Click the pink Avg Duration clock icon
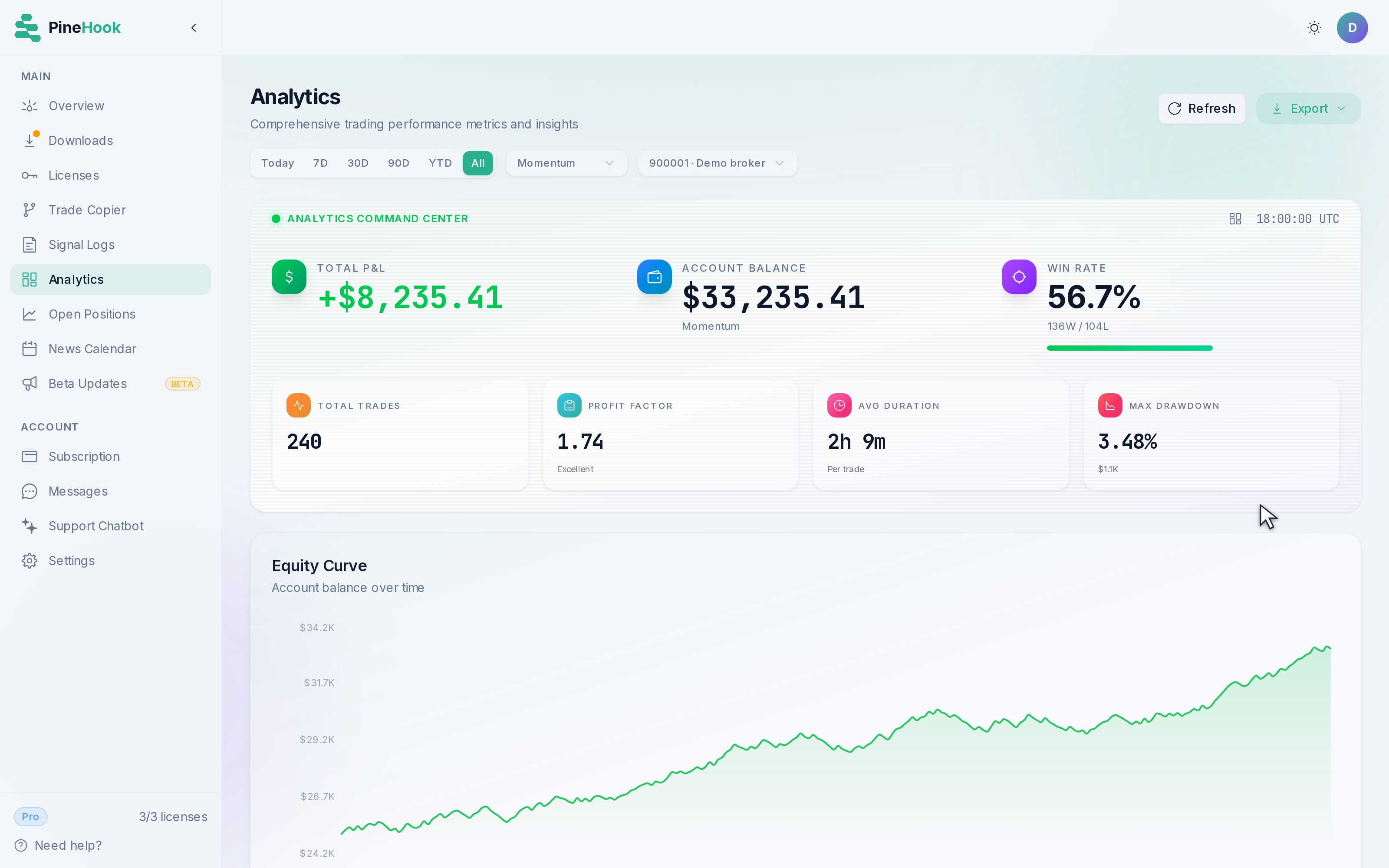Screen dimensions: 1389x868 (x=839, y=405)
